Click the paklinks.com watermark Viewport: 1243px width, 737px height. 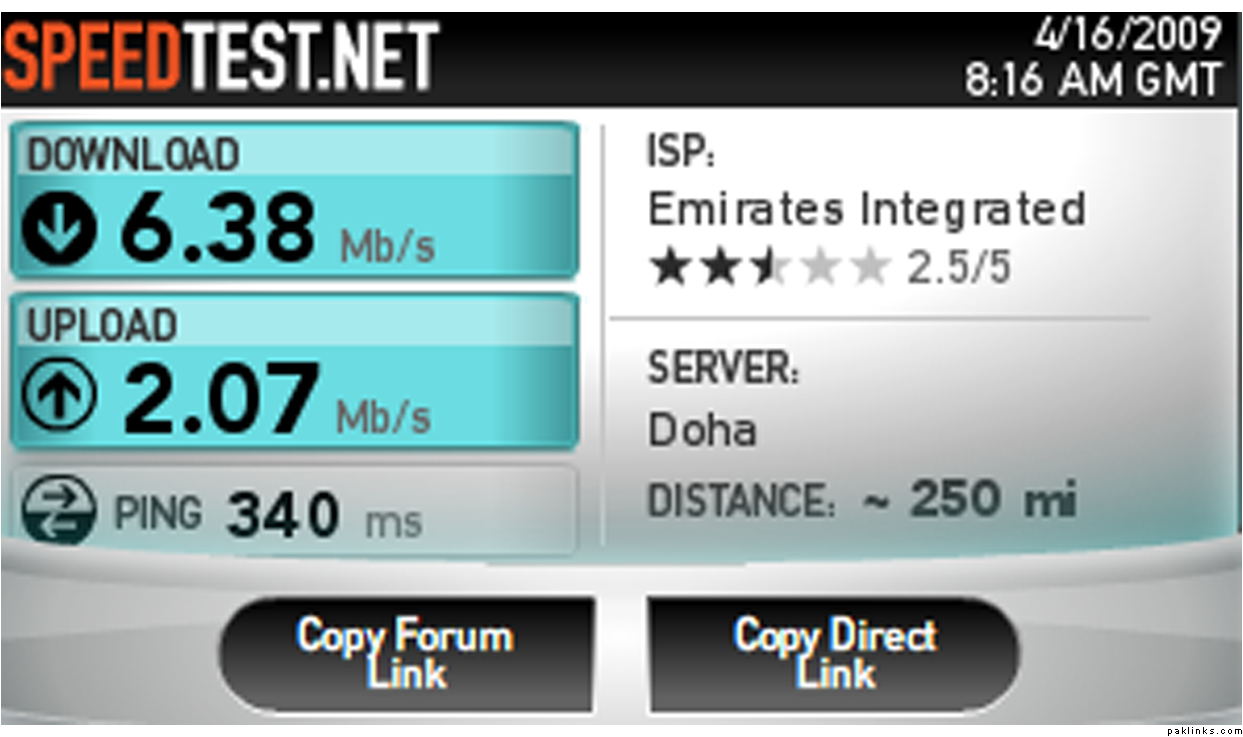1203,731
